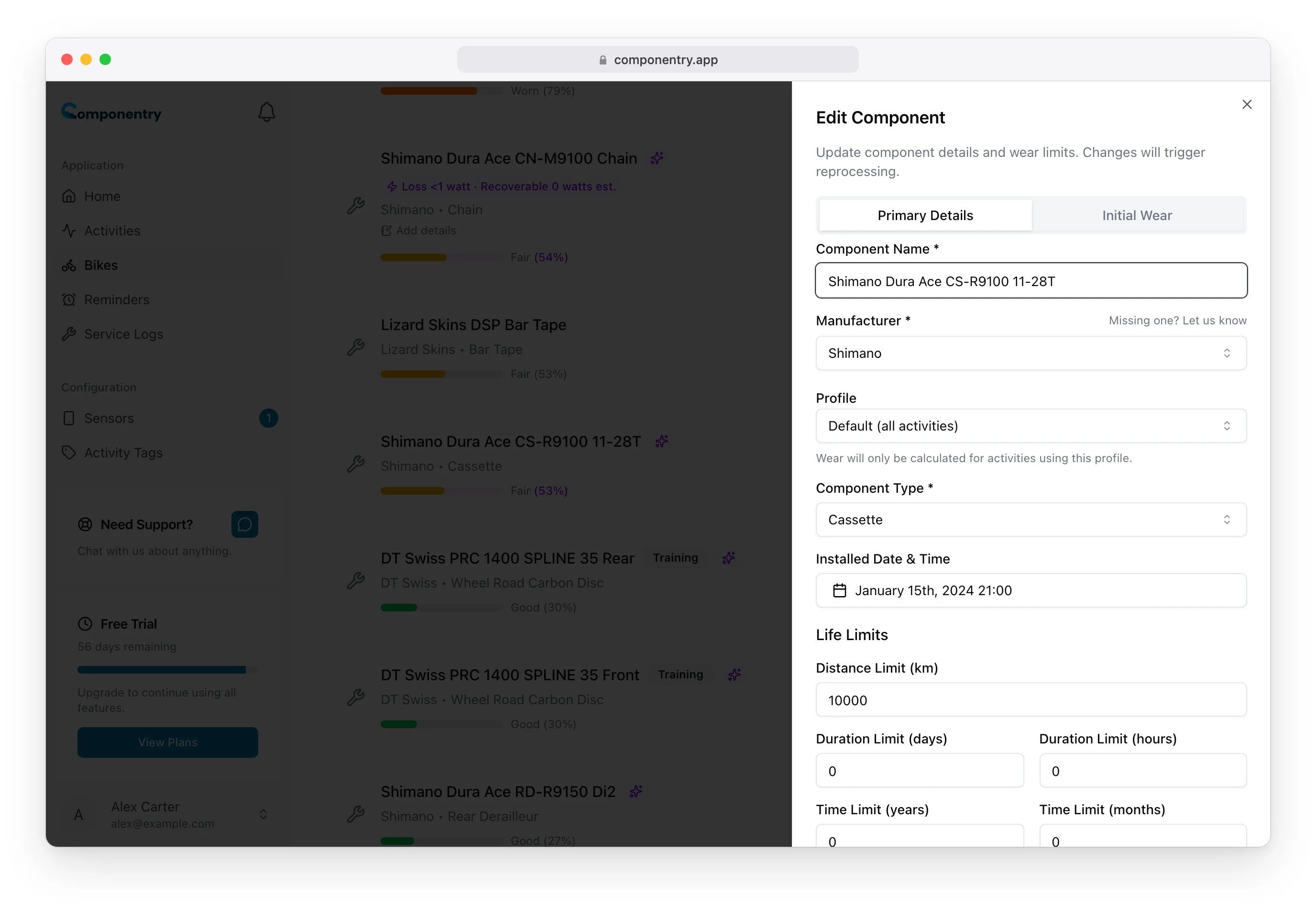Image resolution: width=1316 pixels, height=908 pixels.
Task: Click sparkle icon beside RD-R9150 Di2
Action: point(636,791)
